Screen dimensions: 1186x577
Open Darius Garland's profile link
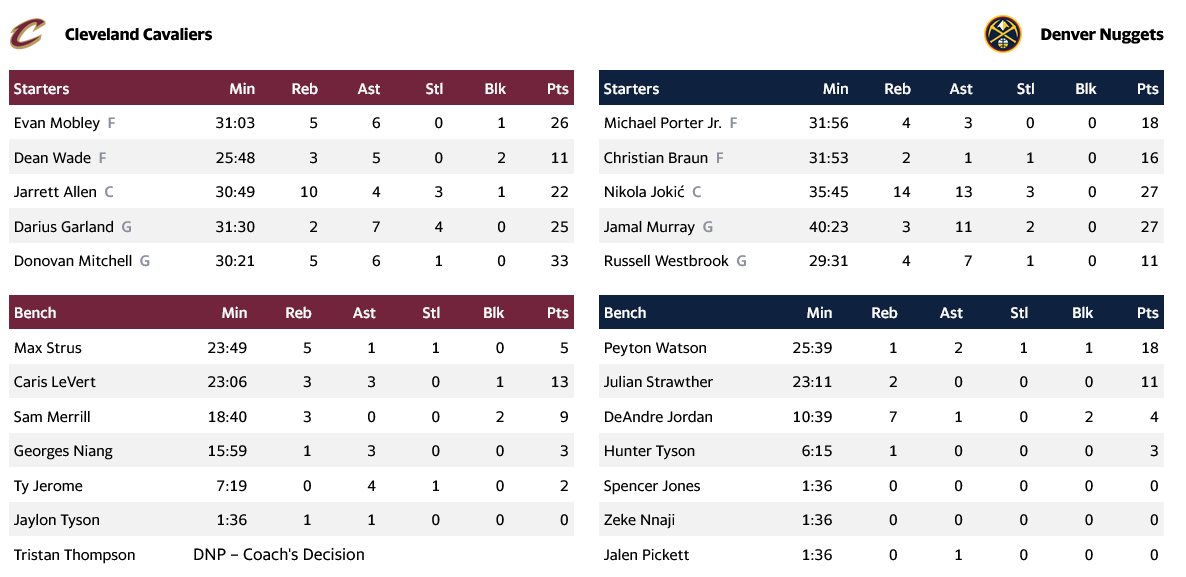(64, 227)
